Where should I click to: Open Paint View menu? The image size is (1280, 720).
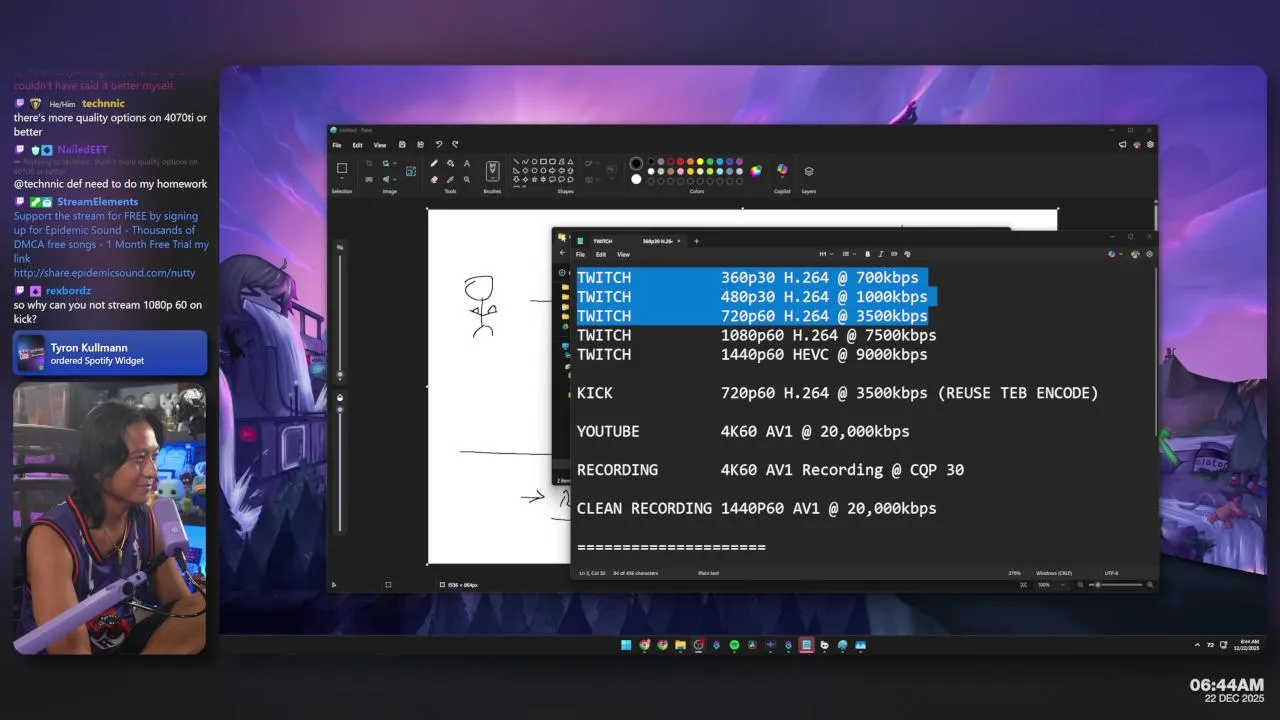pos(380,145)
